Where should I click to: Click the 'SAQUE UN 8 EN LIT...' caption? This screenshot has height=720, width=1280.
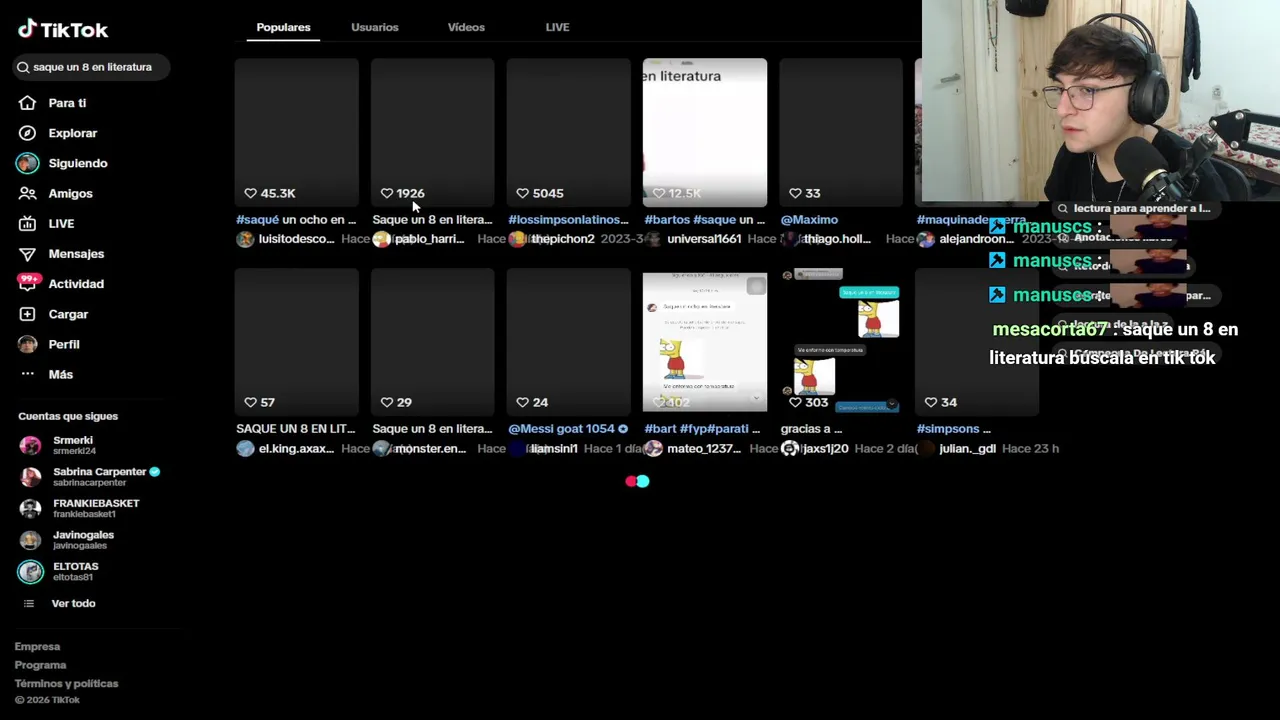coord(296,429)
